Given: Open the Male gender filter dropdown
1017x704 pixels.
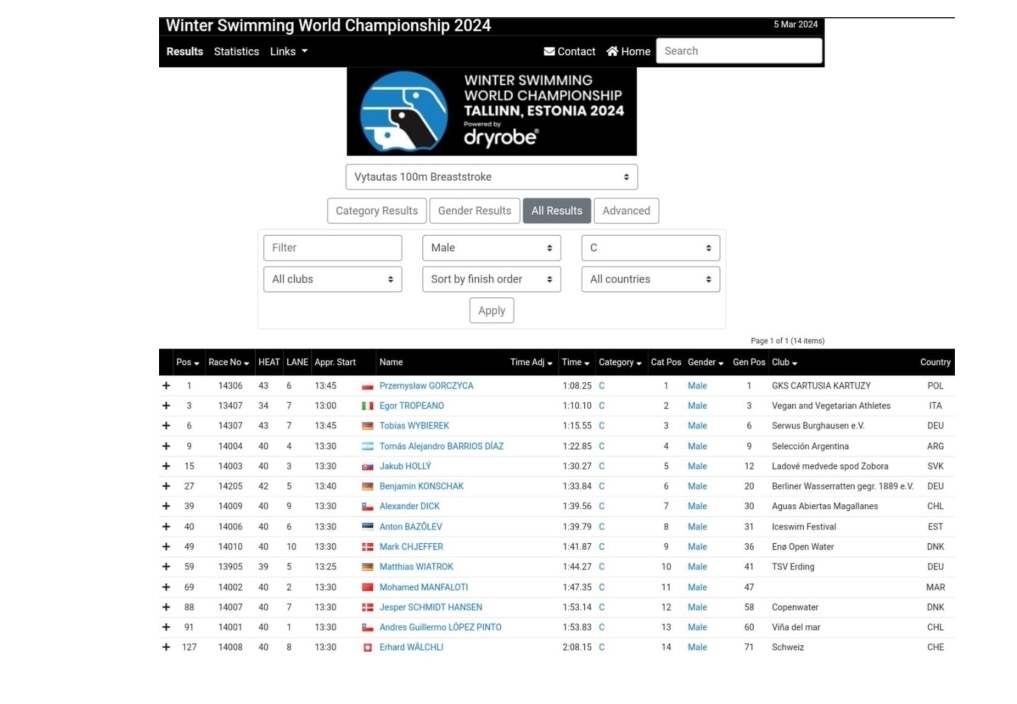Looking at the screenshot, I should click(x=491, y=248).
